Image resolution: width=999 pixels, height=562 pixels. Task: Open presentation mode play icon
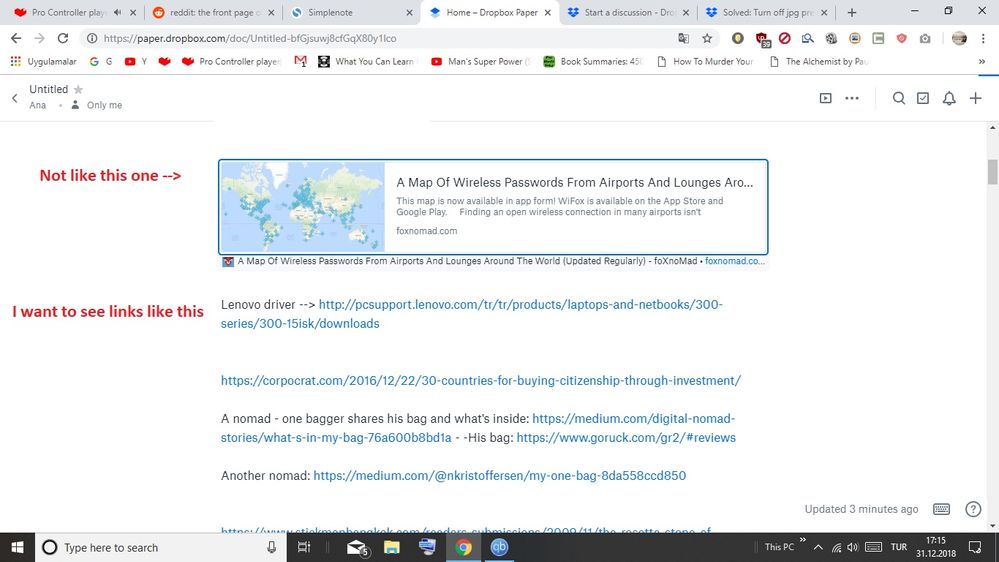pos(825,98)
